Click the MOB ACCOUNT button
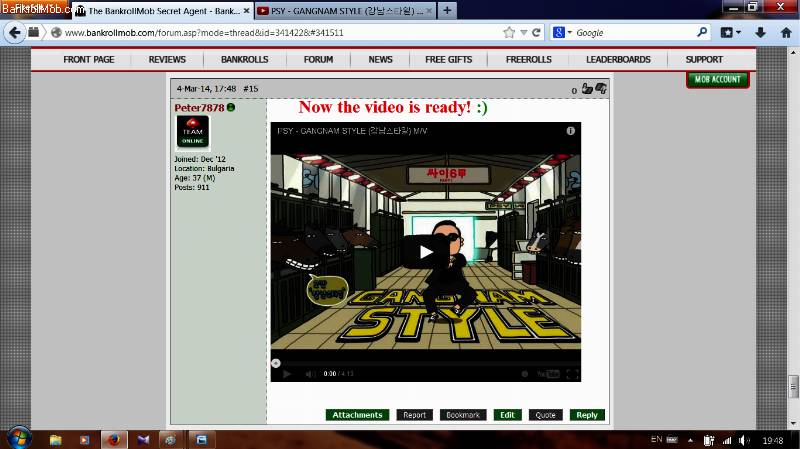Viewport: 800px width, 449px height. click(x=717, y=80)
